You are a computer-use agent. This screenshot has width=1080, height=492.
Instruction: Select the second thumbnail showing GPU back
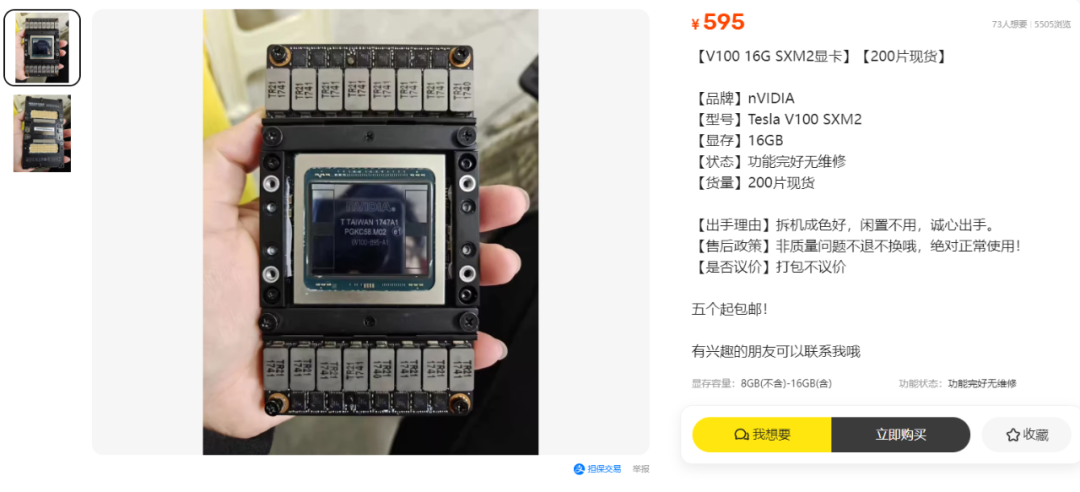click(x=42, y=133)
